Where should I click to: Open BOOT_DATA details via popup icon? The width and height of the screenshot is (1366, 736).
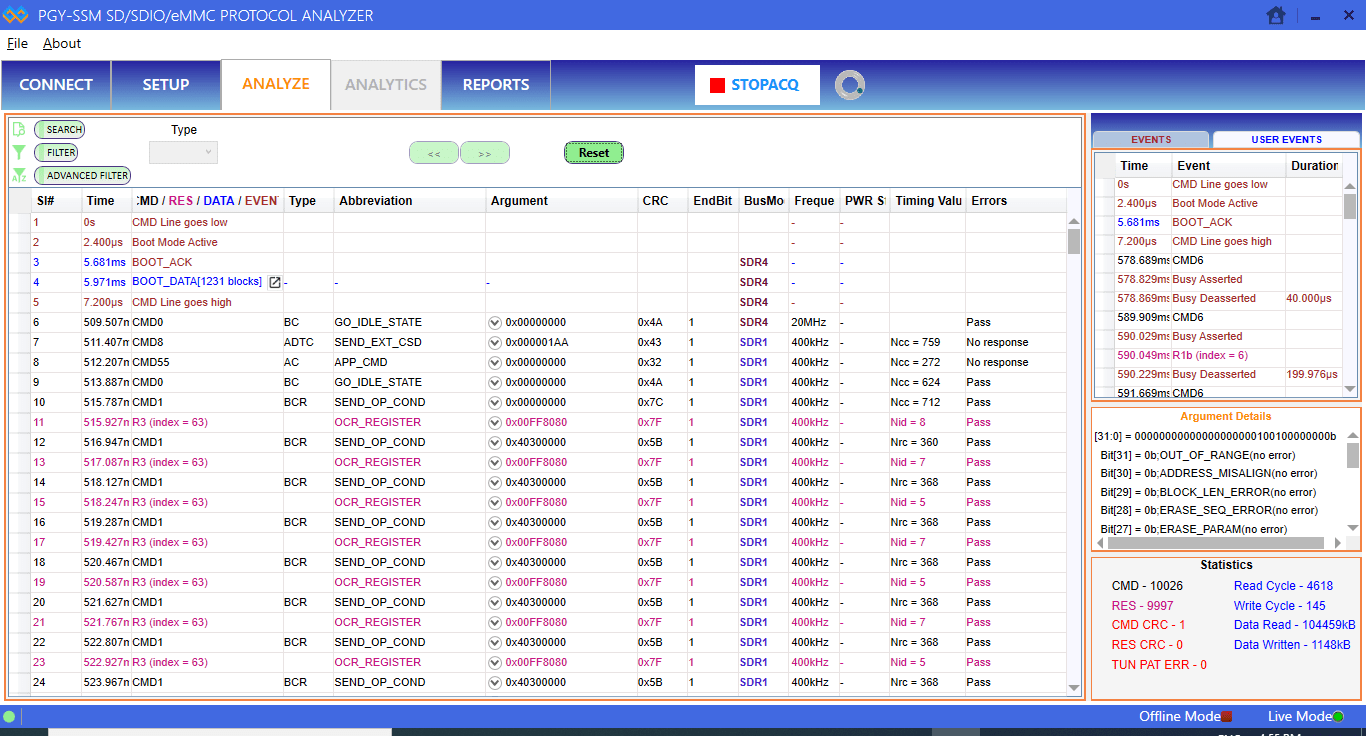click(x=274, y=282)
